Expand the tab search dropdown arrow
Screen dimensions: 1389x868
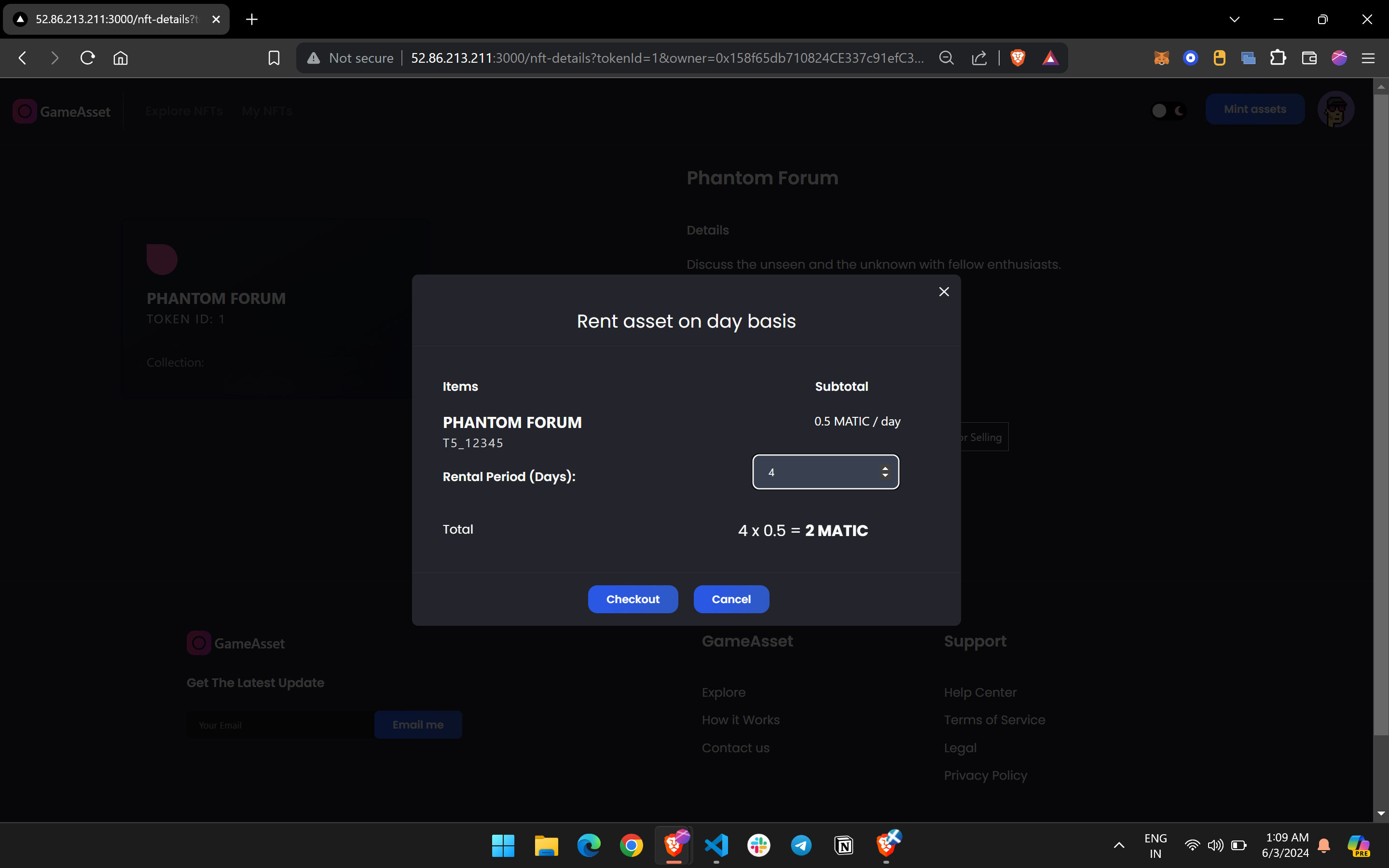point(1234,19)
